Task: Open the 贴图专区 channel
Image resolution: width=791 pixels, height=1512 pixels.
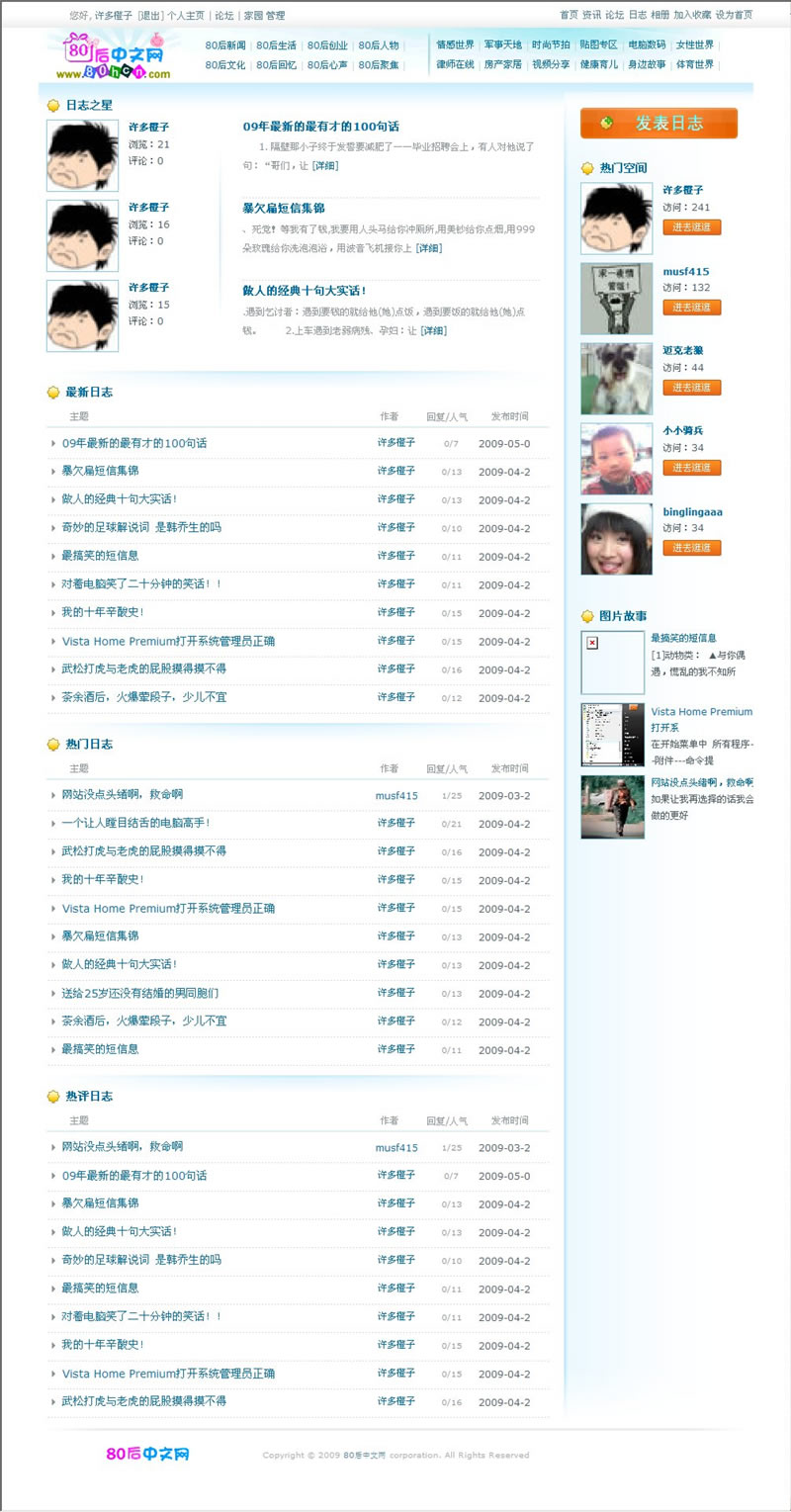Action: (x=598, y=45)
